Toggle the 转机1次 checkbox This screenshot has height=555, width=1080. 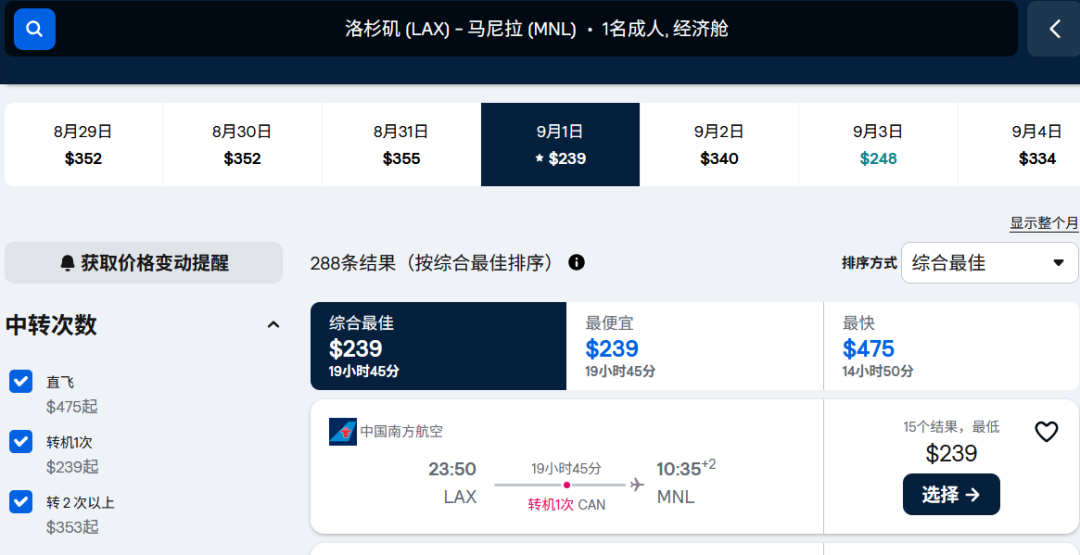[21, 441]
